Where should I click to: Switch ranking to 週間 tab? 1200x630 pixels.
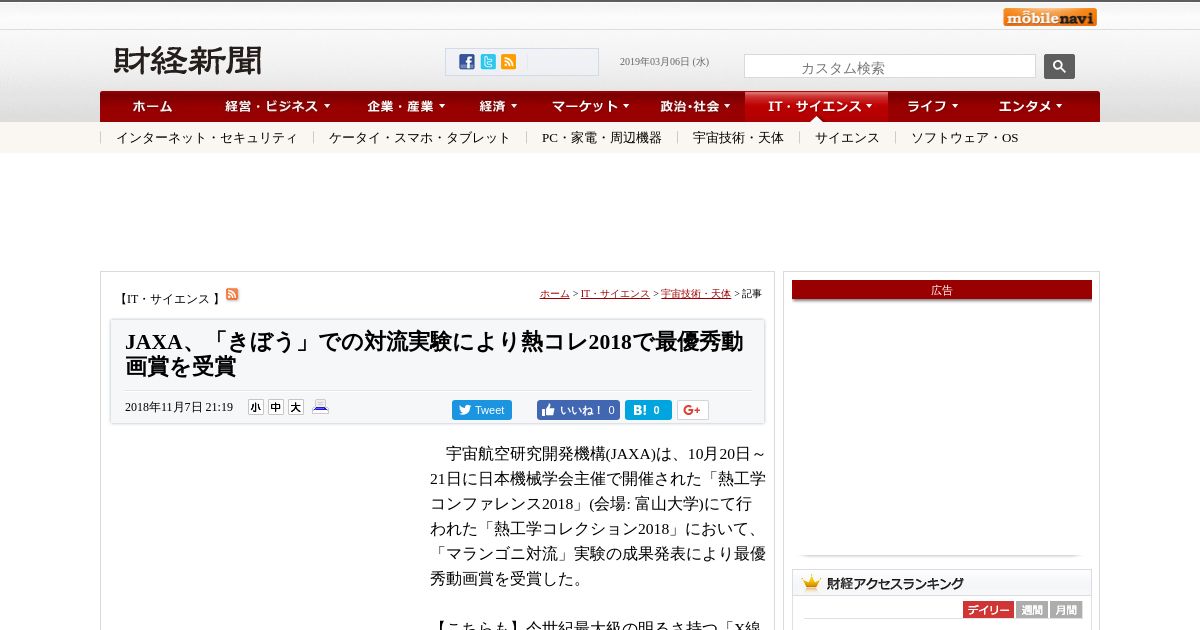1032,610
